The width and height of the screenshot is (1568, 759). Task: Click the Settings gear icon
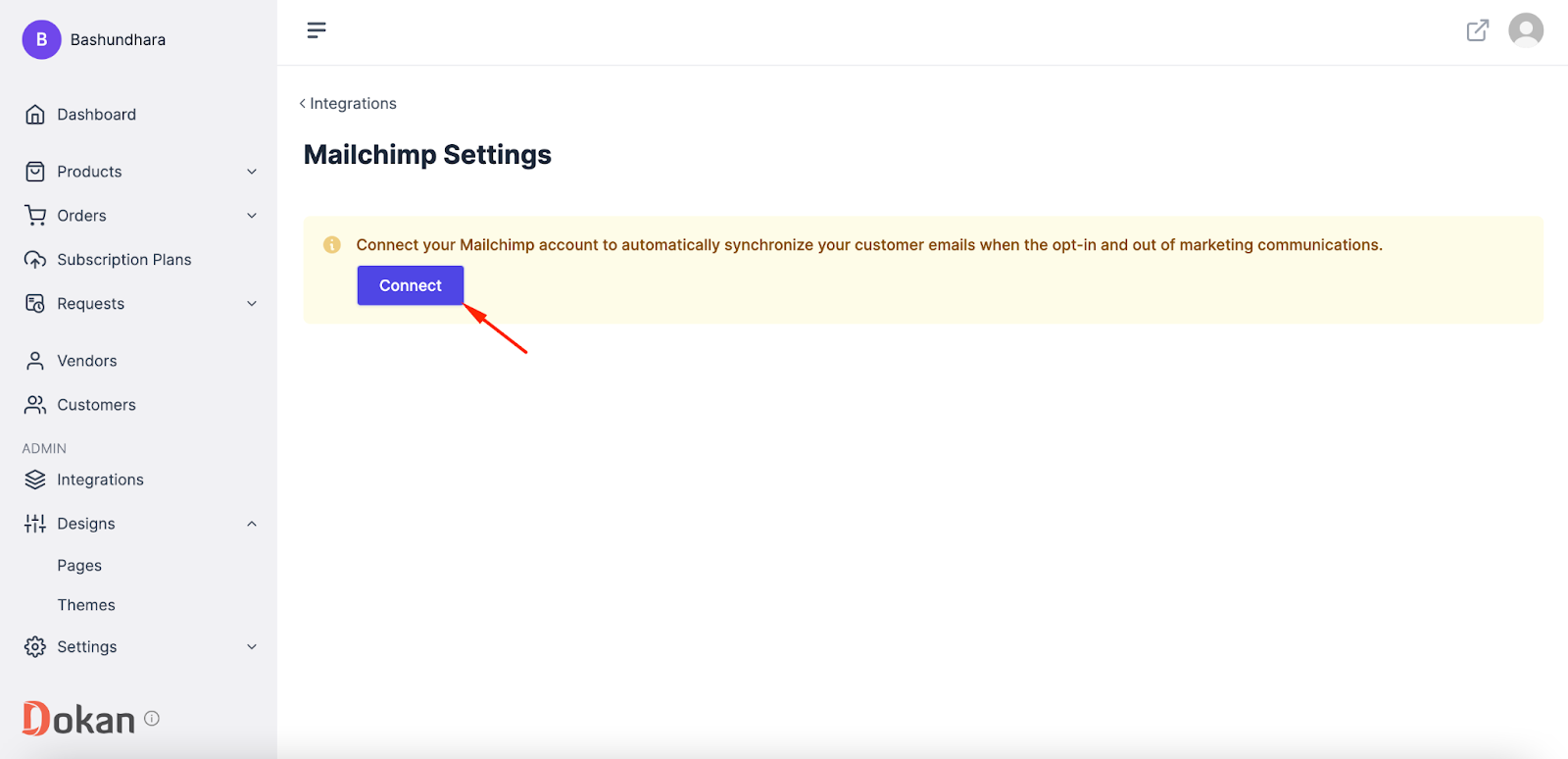tap(35, 647)
